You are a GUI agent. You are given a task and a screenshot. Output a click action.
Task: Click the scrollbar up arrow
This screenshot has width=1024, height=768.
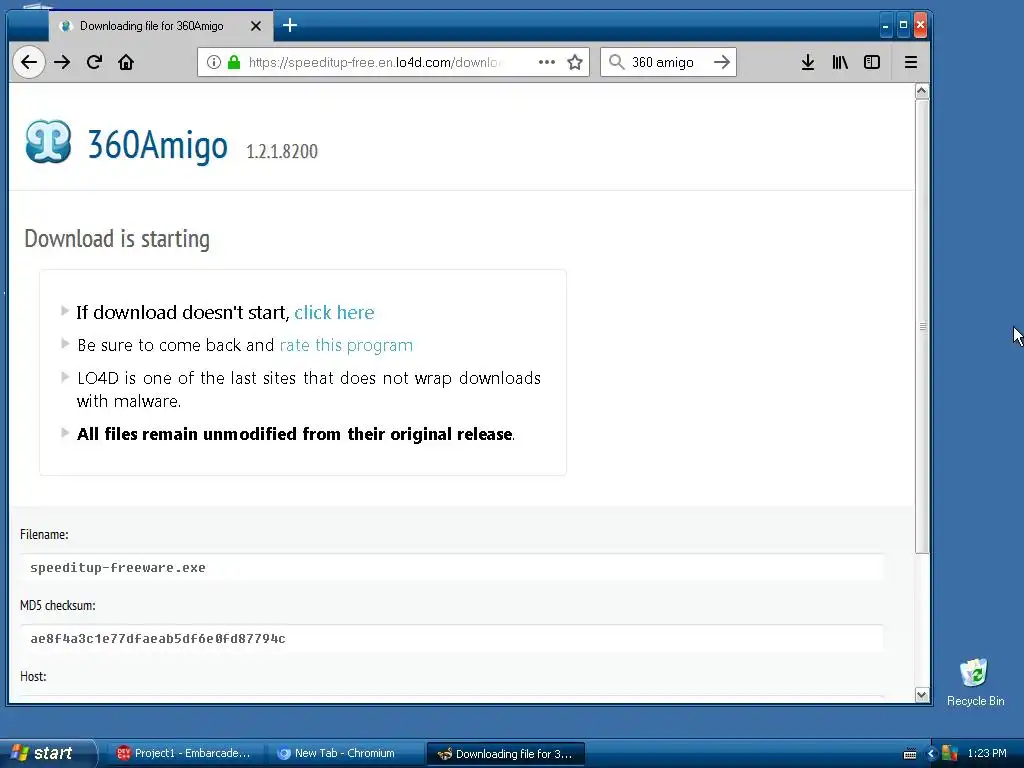pyautogui.click(x=921, y=91)
